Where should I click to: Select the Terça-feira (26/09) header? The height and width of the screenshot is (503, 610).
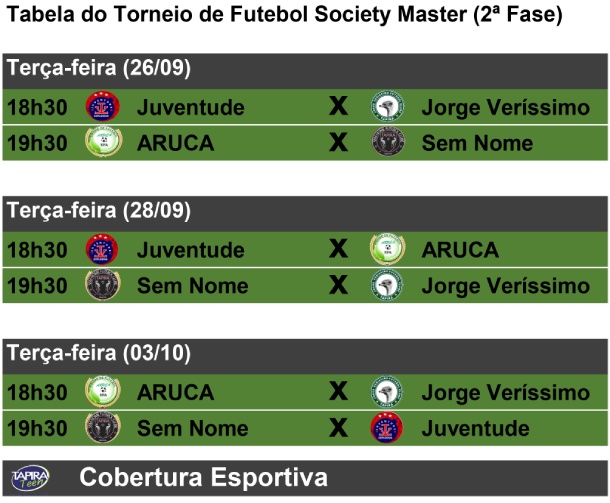point(99,68)
